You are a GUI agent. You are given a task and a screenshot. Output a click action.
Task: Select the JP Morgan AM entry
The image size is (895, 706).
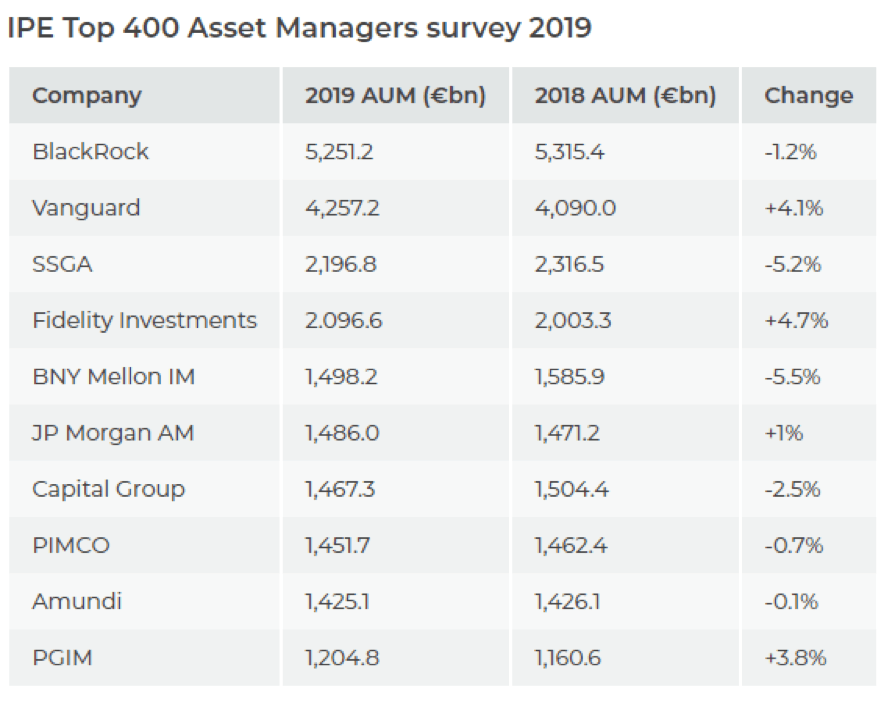pos(113,433)
